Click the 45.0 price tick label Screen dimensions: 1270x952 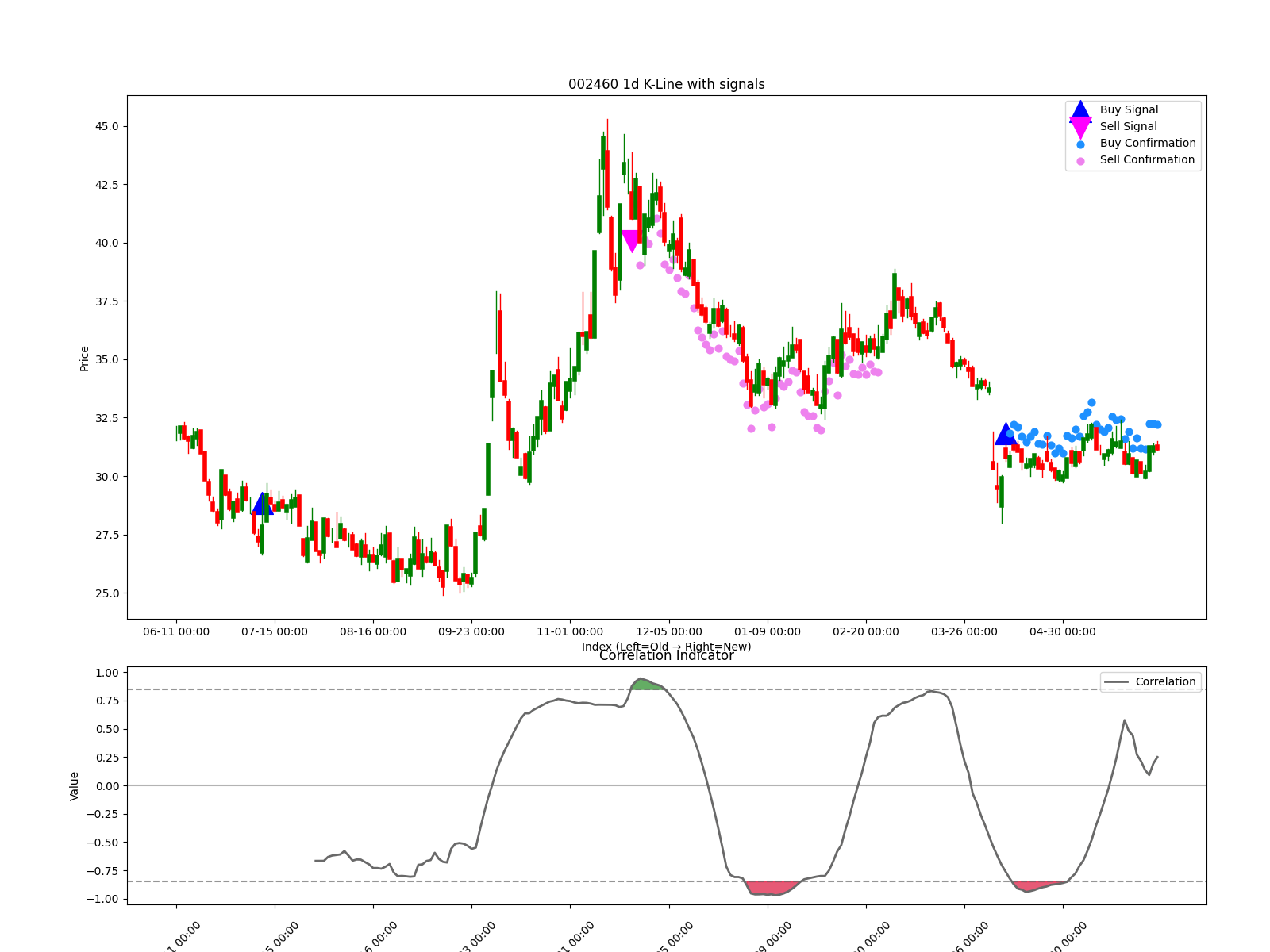pyautogui.click(x=106, y=126)
